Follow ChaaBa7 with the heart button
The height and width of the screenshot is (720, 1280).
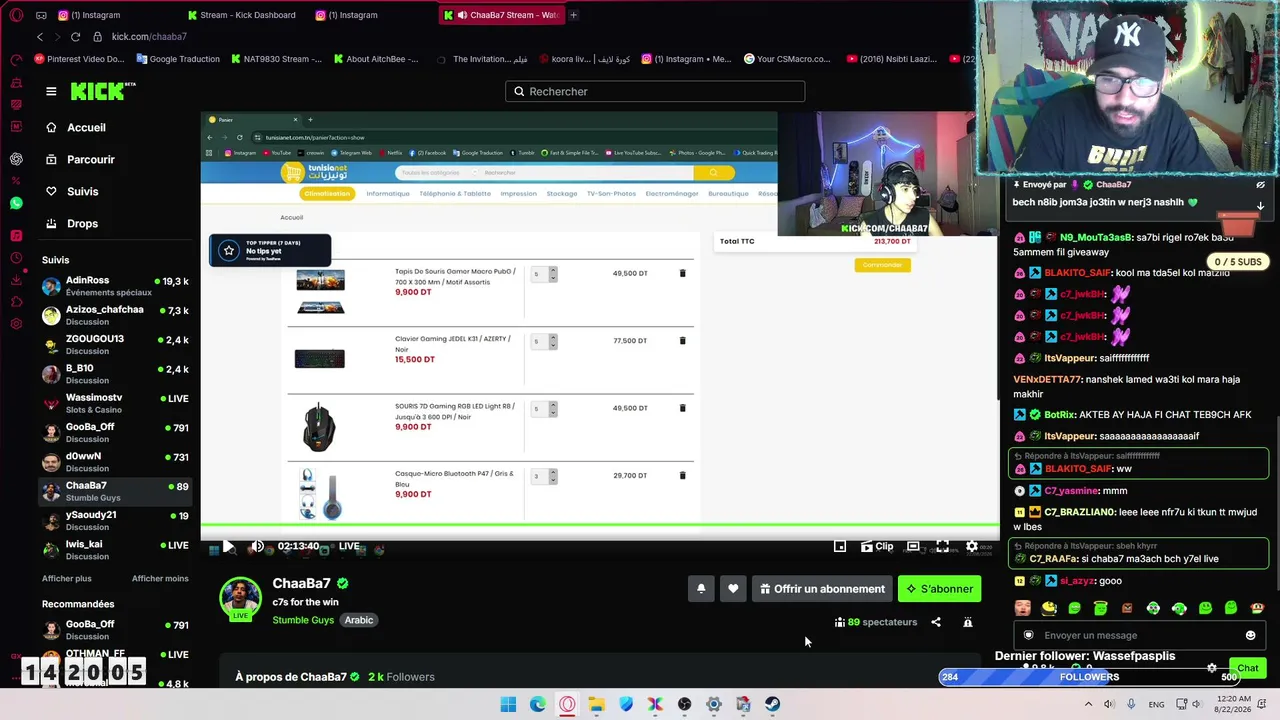pos(733,589)
